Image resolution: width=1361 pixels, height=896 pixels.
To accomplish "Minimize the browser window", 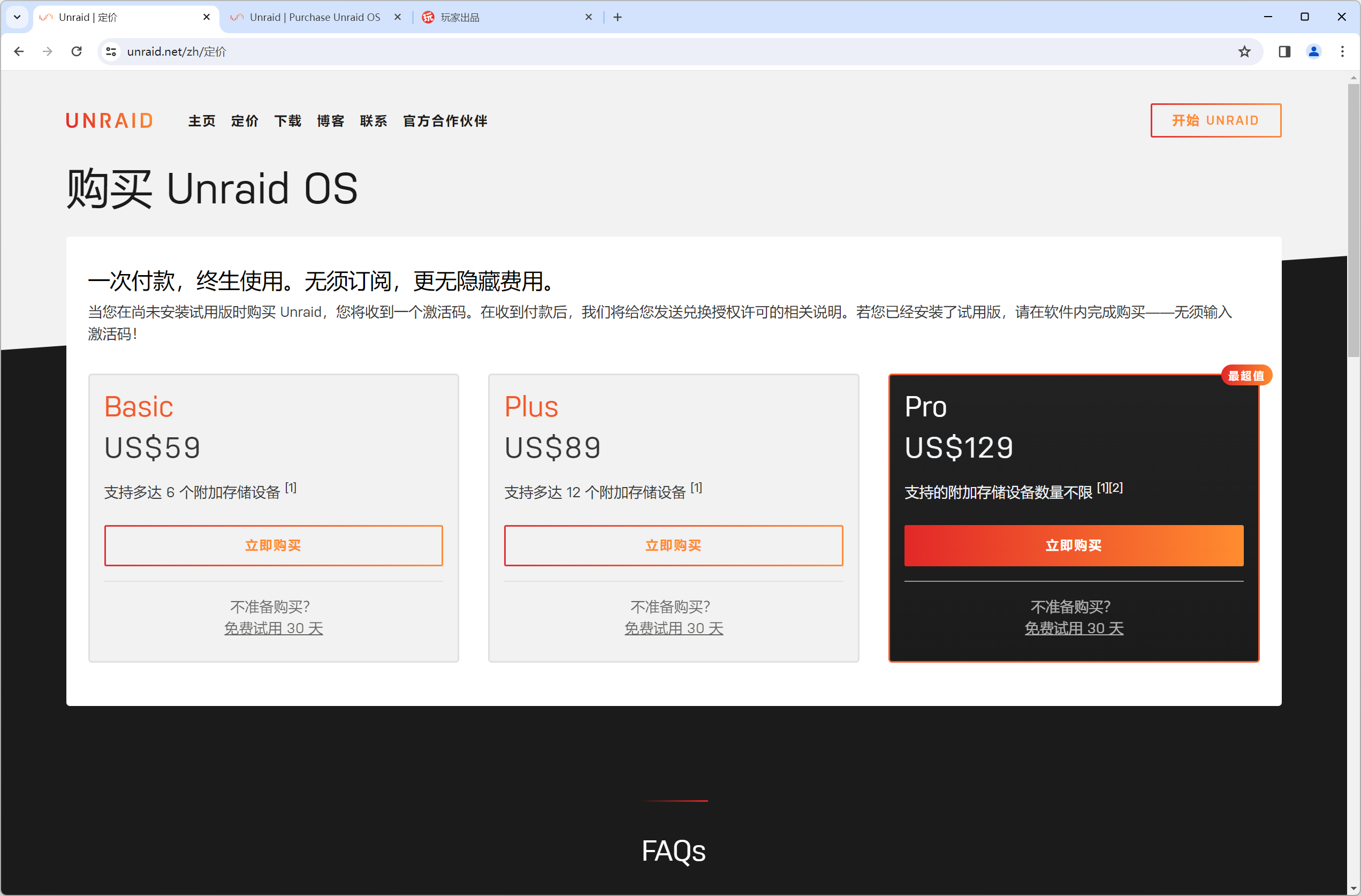I will pyautogui.click(x=1268, y=17).
